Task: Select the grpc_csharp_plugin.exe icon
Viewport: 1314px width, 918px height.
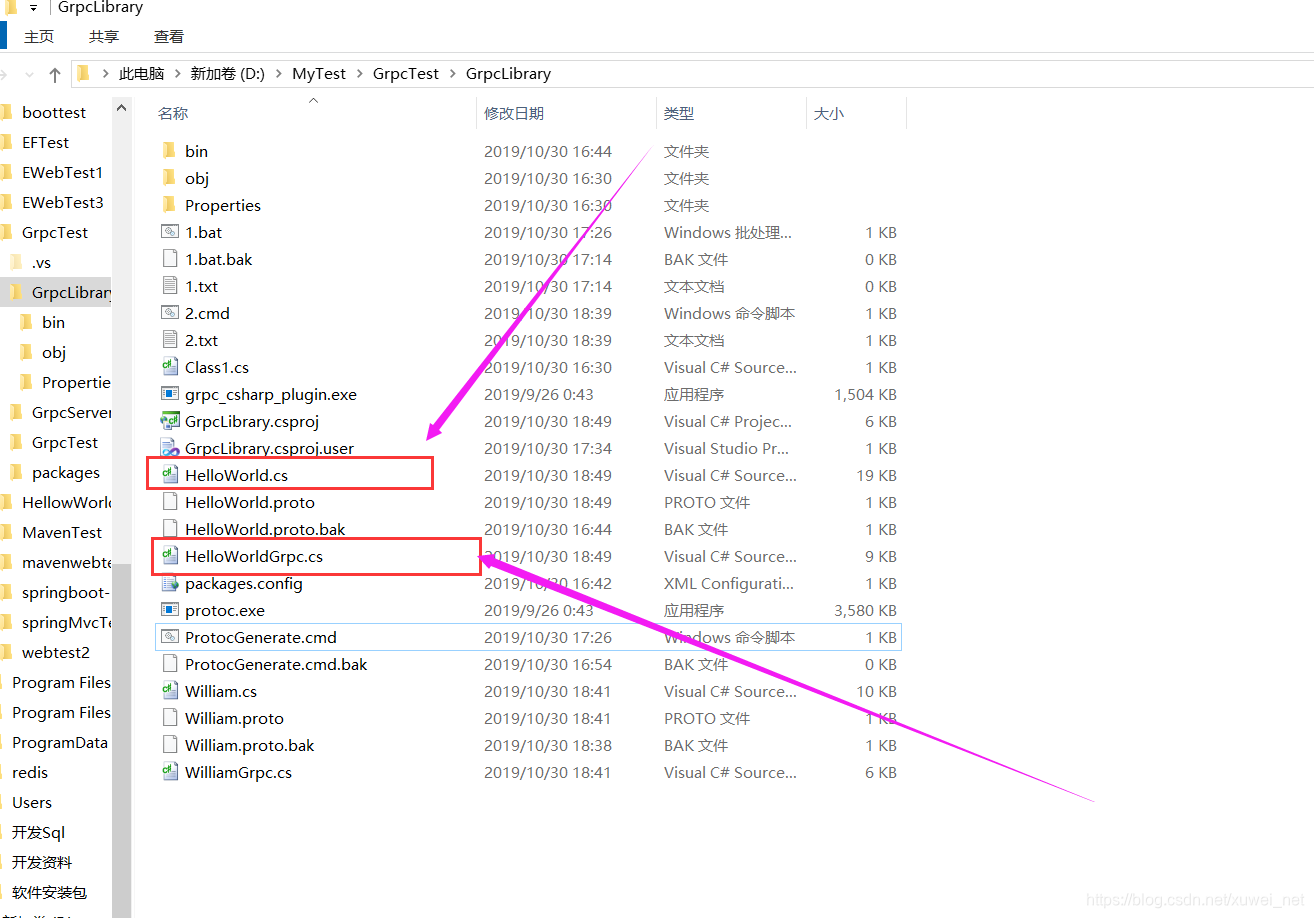Action: tap(168, 394)
